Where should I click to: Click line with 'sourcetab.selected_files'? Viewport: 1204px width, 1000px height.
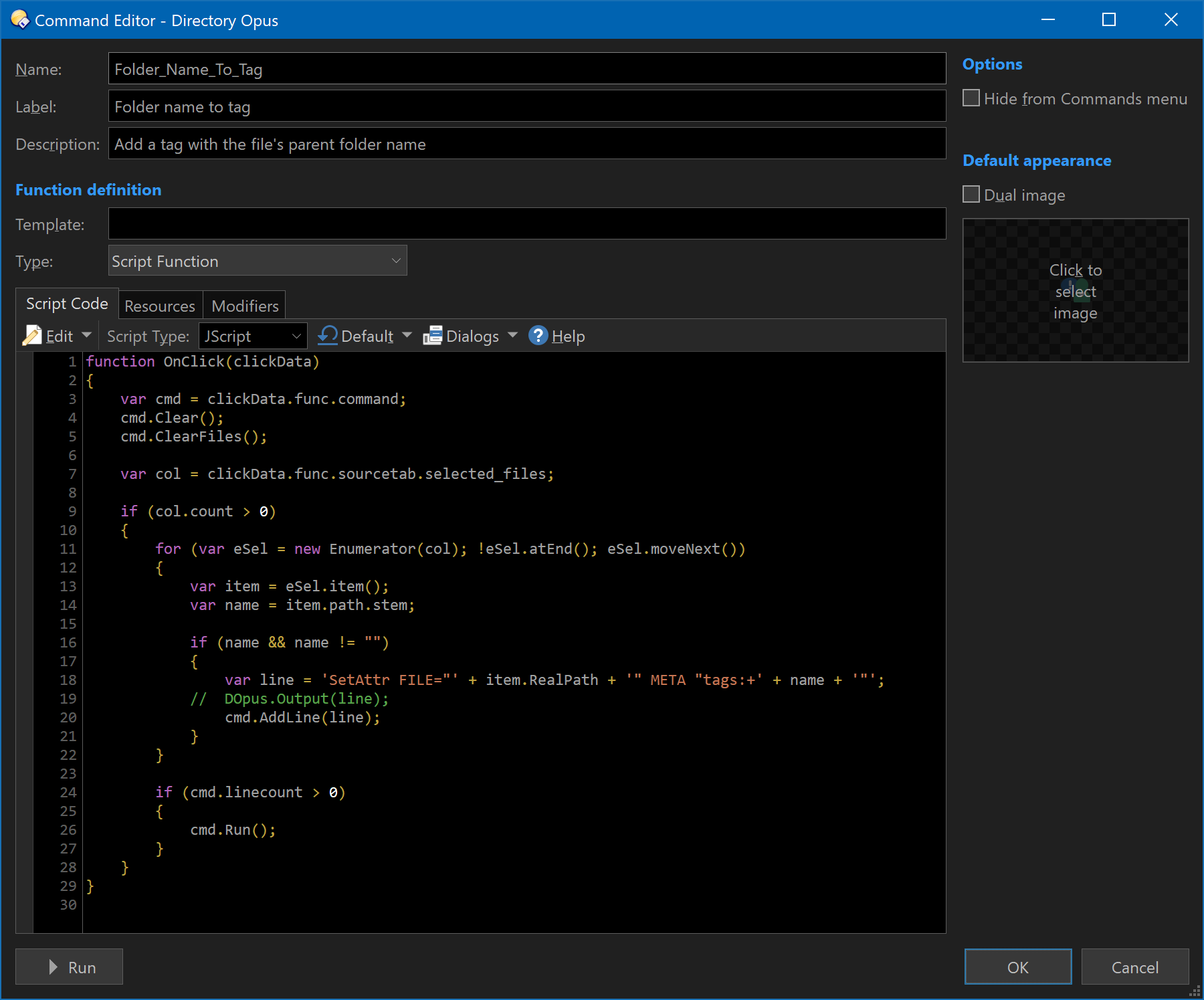click(x=337, y=474)
